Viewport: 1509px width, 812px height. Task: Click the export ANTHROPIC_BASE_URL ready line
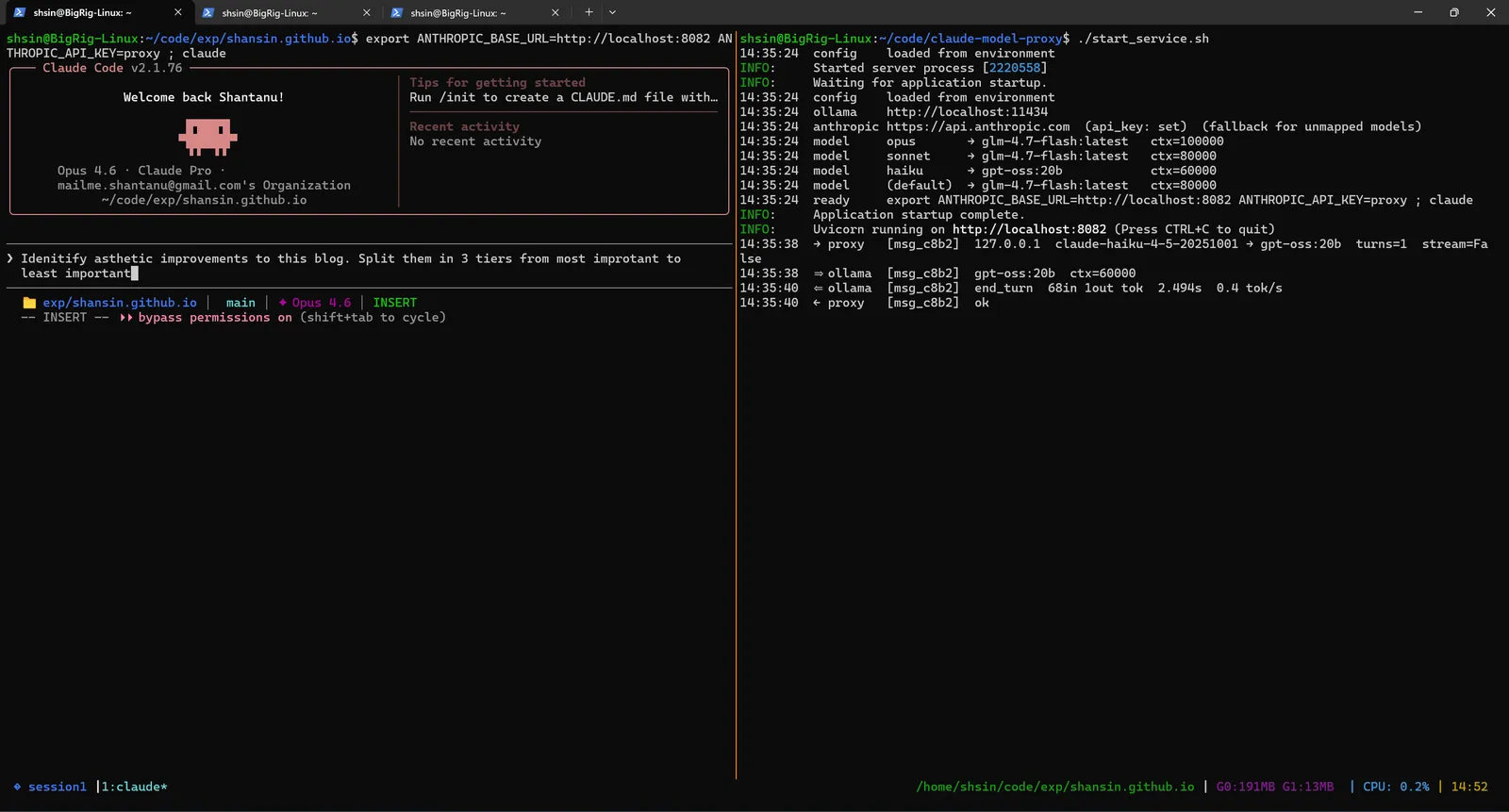1106,200
